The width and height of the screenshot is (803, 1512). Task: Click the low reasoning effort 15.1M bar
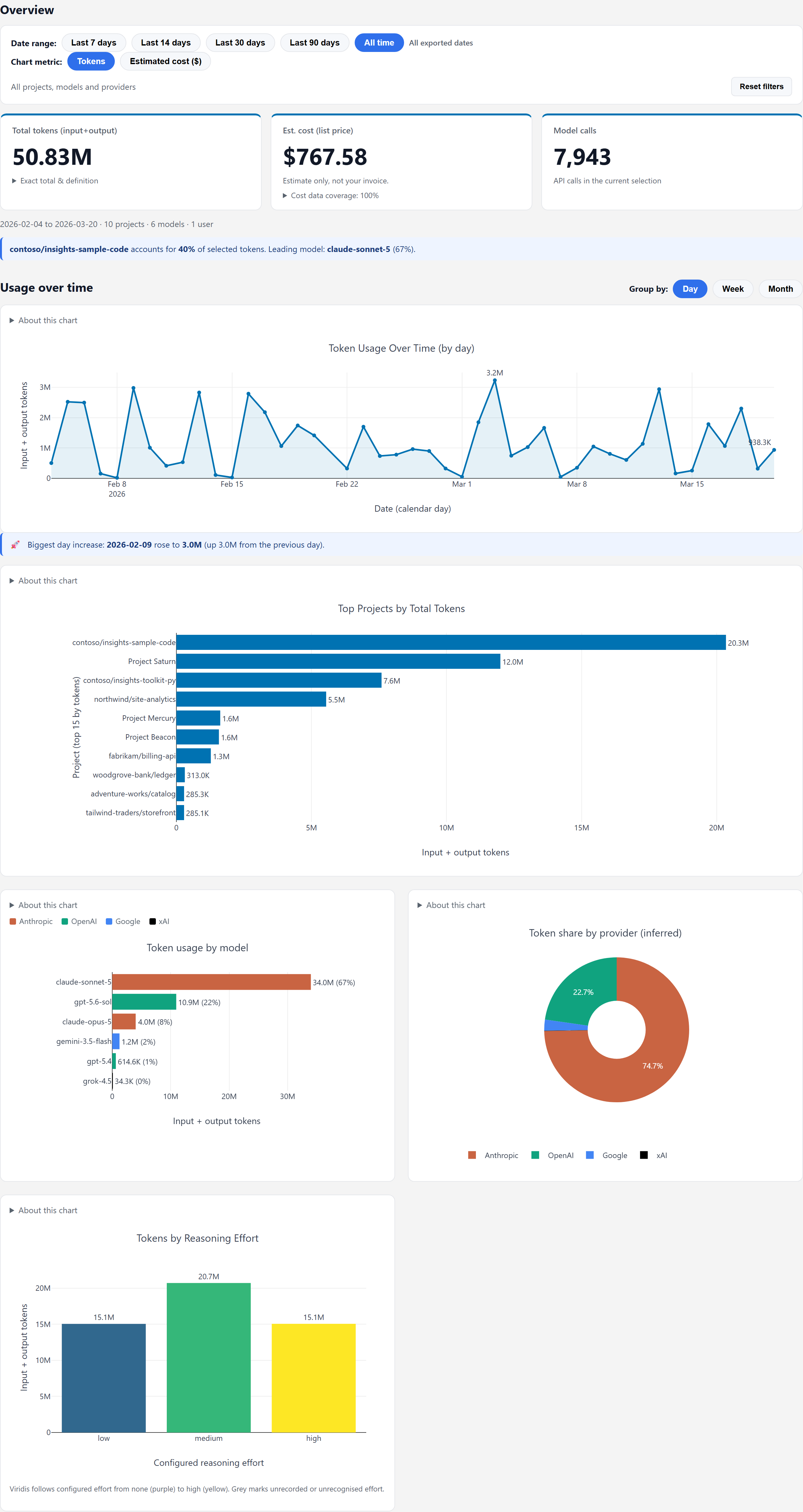pos(103,1378)
